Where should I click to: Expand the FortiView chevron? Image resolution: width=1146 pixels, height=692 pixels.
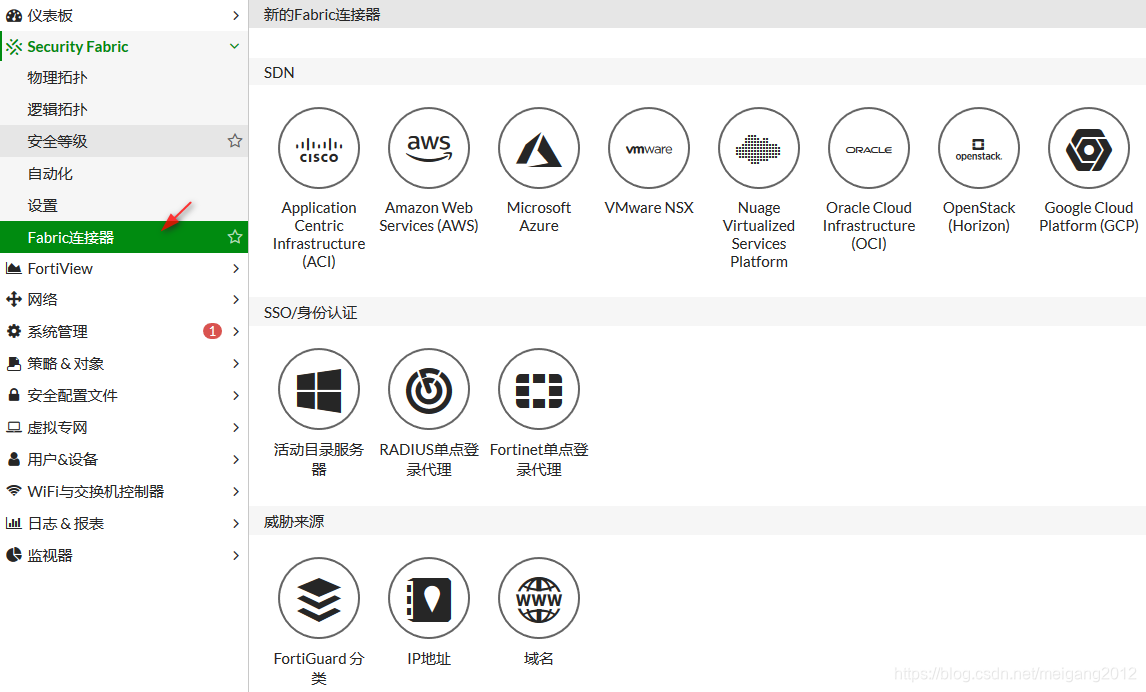pyautogui.click(x=235, y=268)
